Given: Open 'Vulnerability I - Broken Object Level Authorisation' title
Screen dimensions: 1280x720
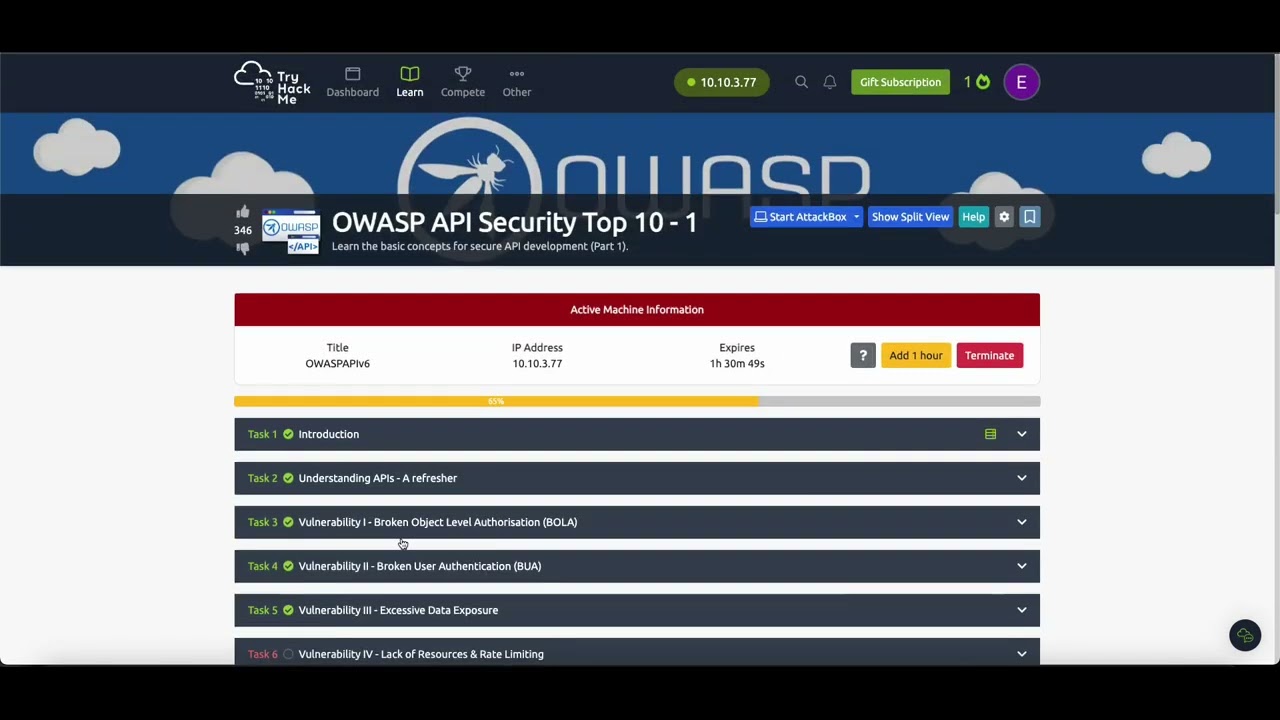Looking at the screenshot, I should click(438, 522).
